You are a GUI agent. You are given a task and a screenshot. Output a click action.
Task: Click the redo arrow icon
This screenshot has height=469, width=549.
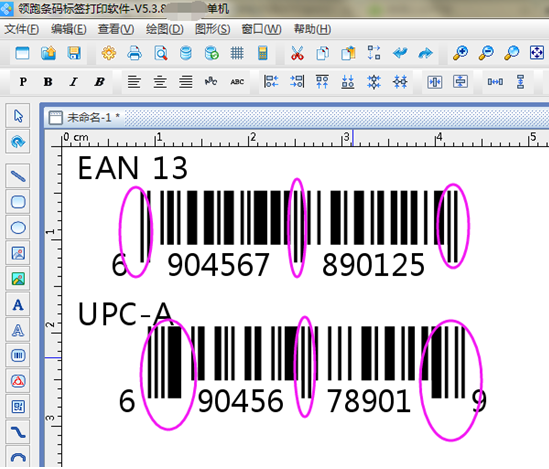425,53
